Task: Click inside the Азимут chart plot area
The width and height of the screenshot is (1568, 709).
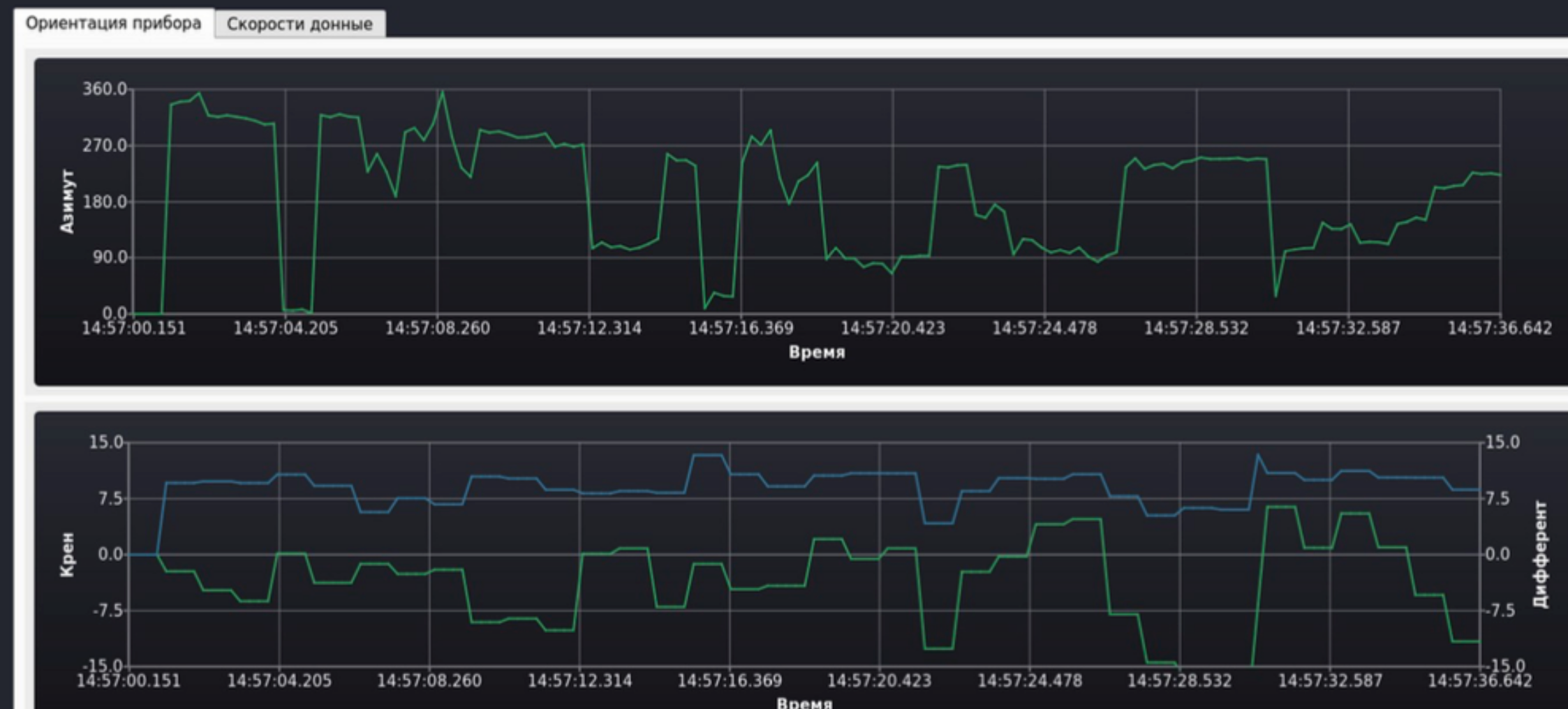Action: point(817,202)
